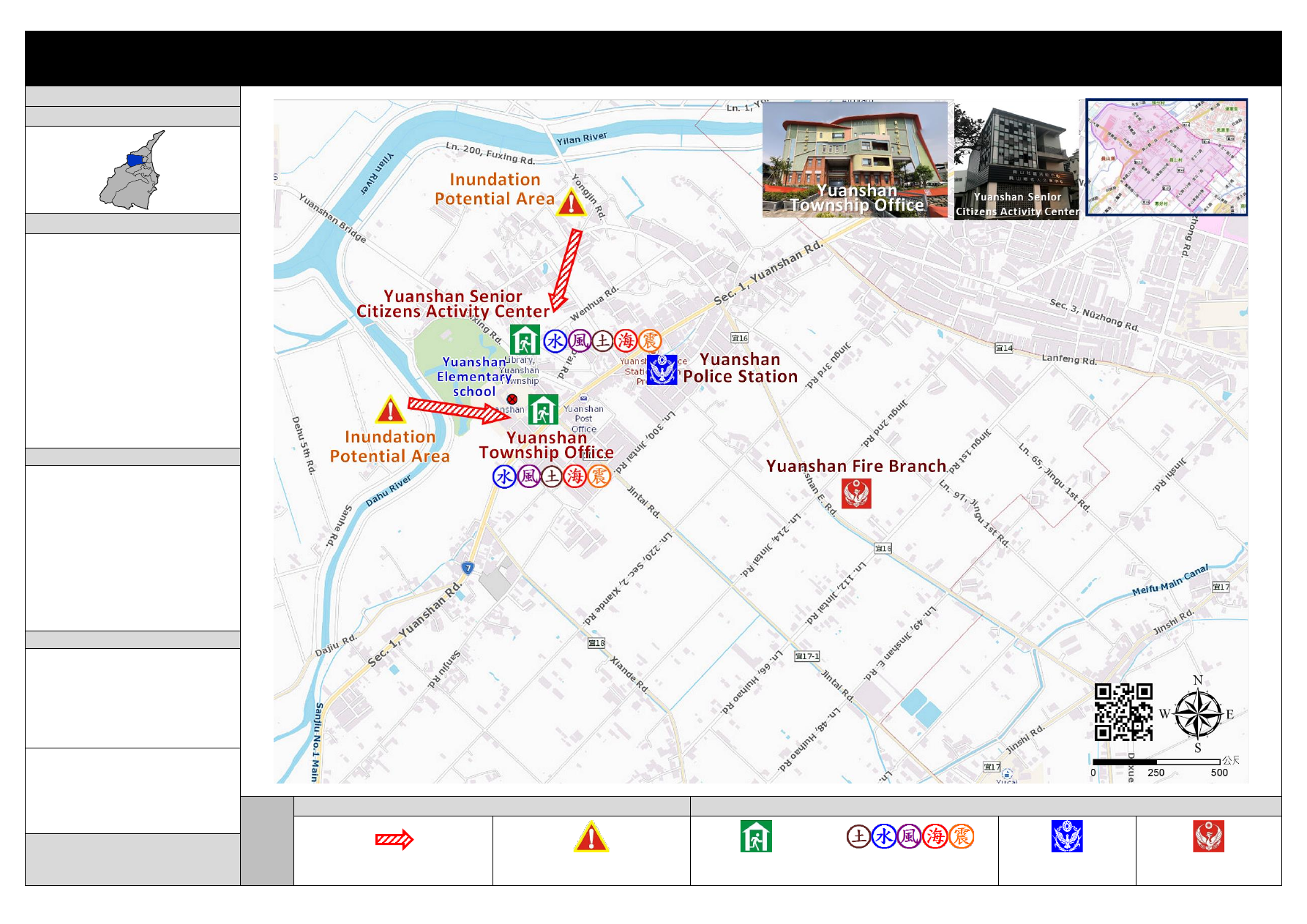Click brown 土 circle below the Township Office label
The width and height of the screenshot is (1307, 924).
552,477
